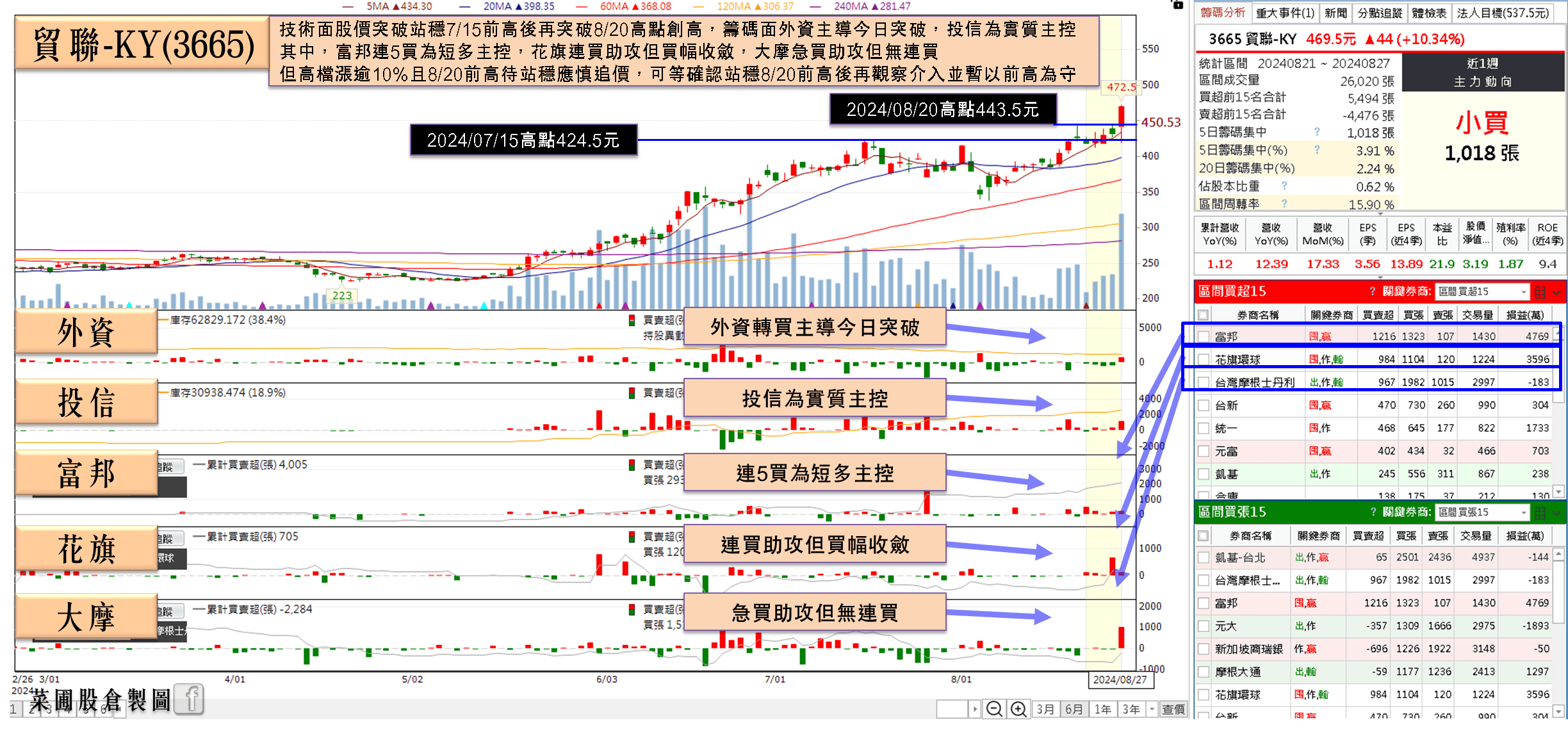Toggle the select-all checkbox in 區間買超15 table header
The width and height of the screenshot is (1568, 734).
click(x=1204, y=315)
